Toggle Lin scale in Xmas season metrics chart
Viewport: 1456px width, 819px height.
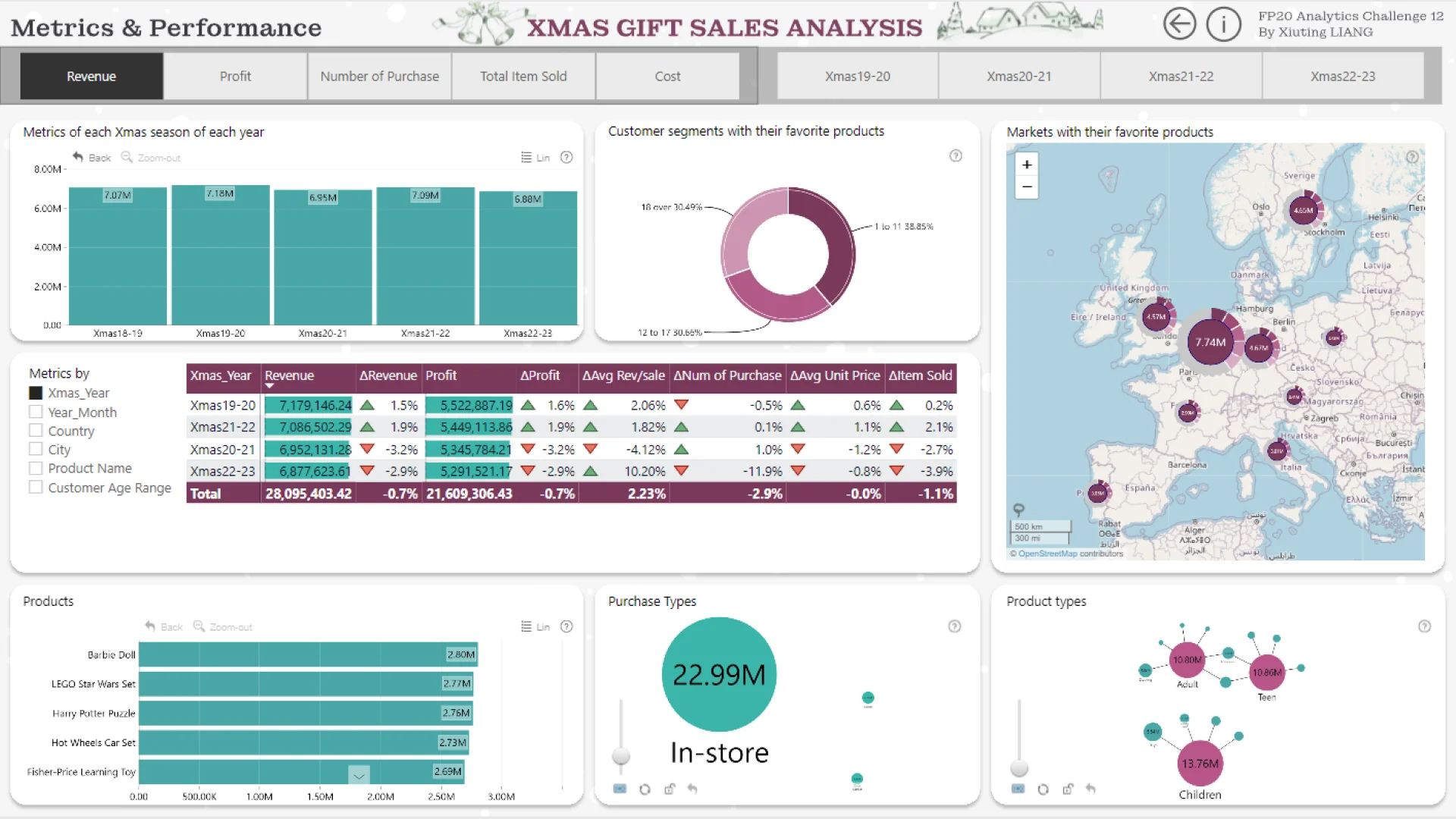pyautogui.click(x=535, y=157)
